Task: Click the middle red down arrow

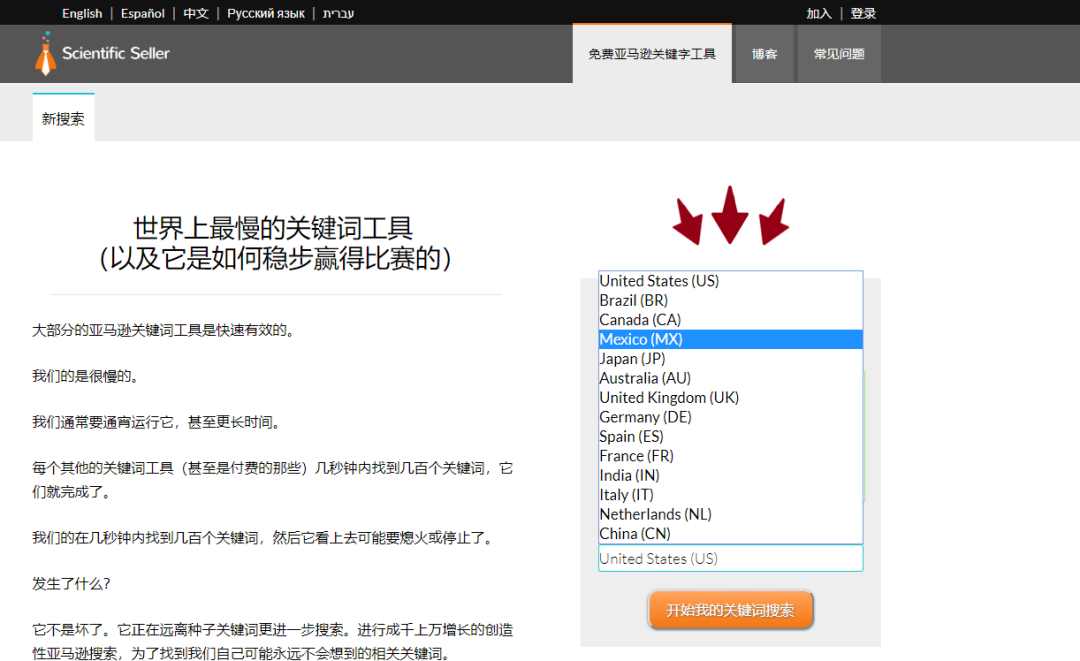Action: coord(730,213)
